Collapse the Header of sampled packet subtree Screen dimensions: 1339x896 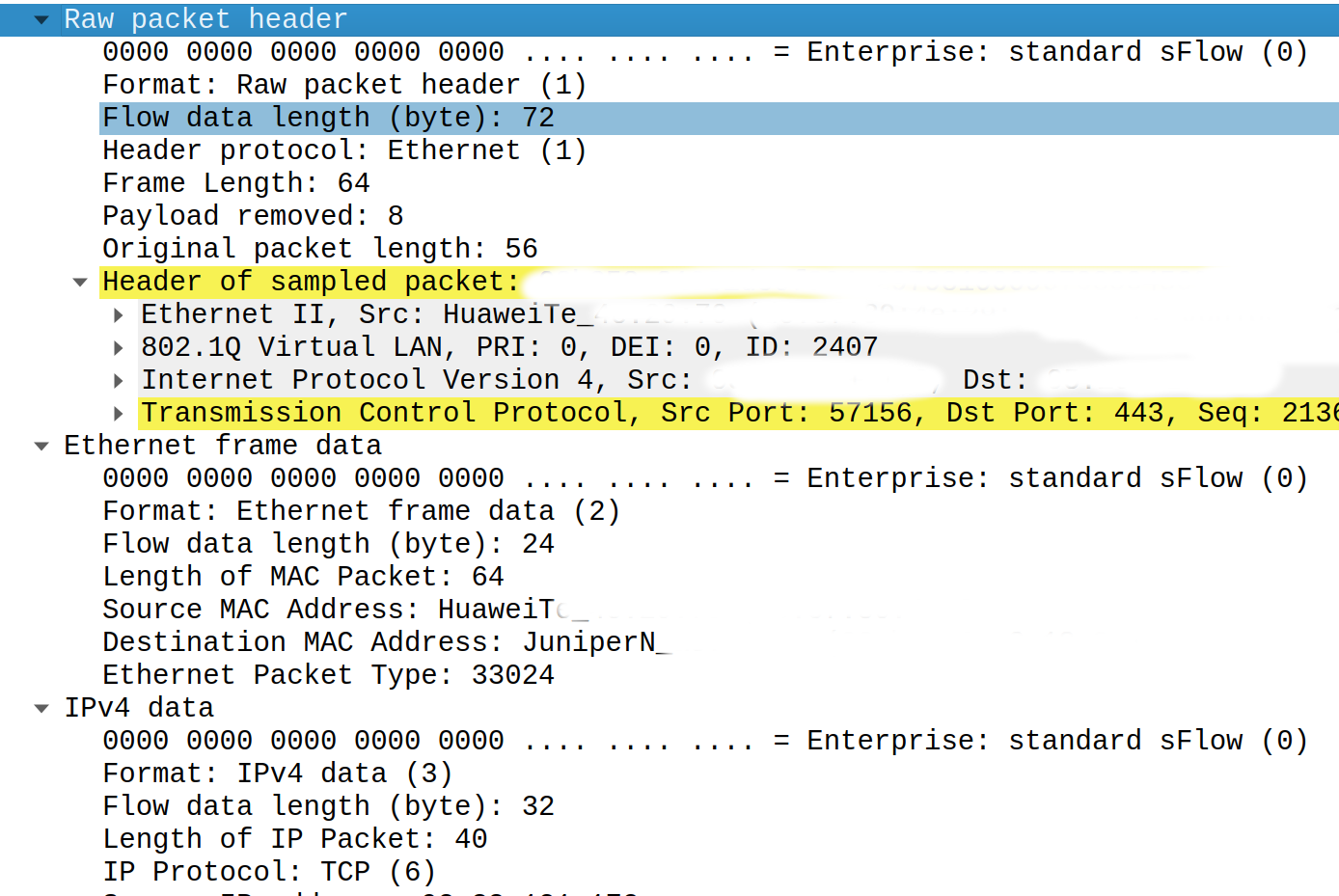78,282
